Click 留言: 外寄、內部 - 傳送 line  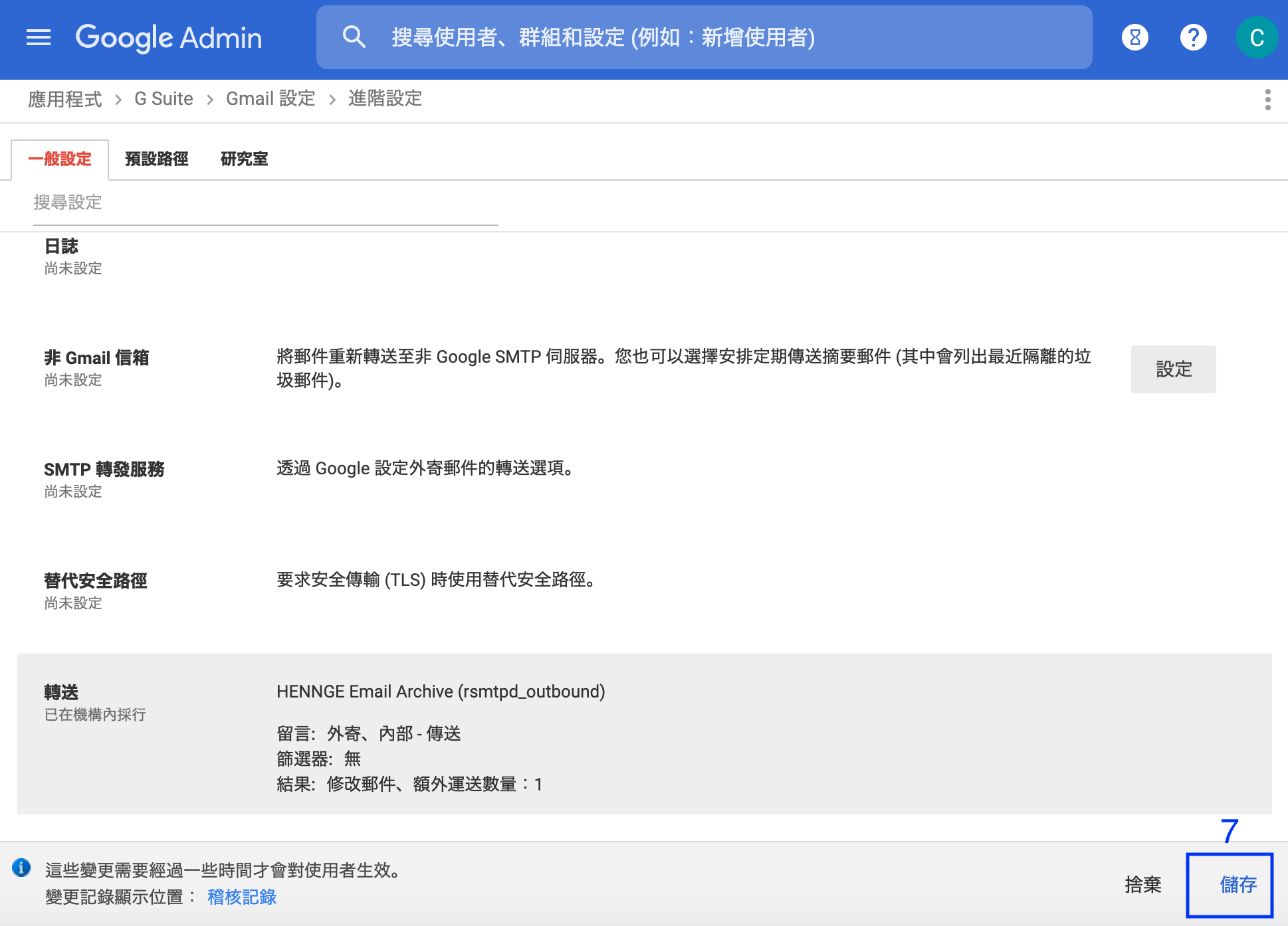tap(369, 733)
